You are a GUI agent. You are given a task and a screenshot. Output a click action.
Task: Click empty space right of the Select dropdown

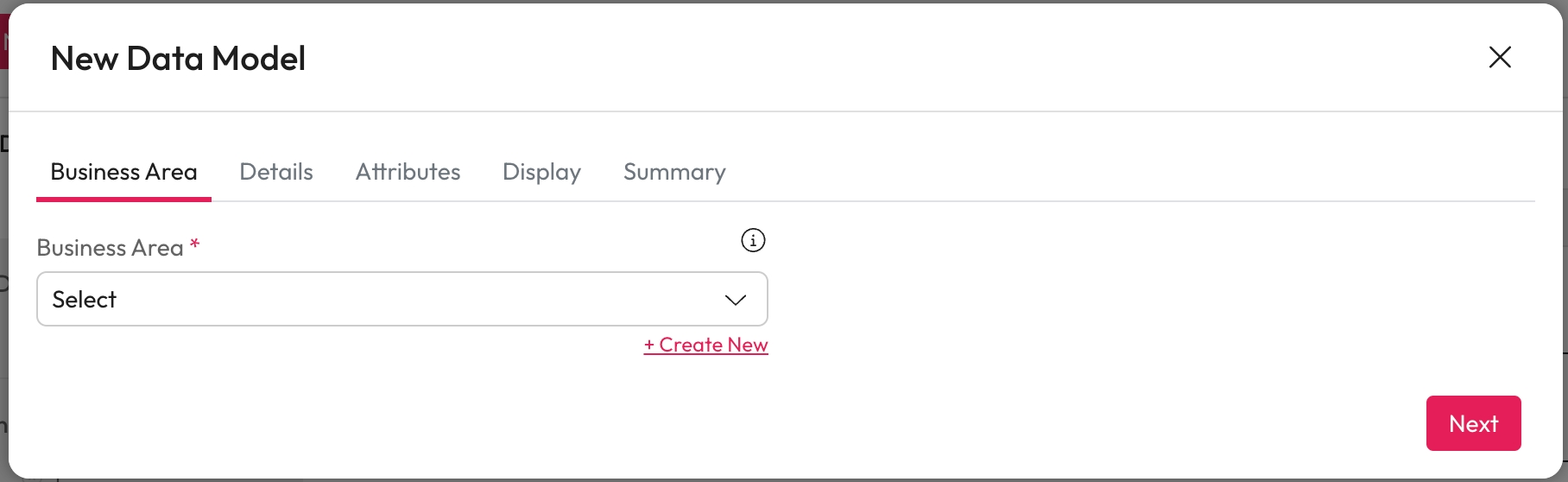pyautogui.click(x=1122, y=299)
